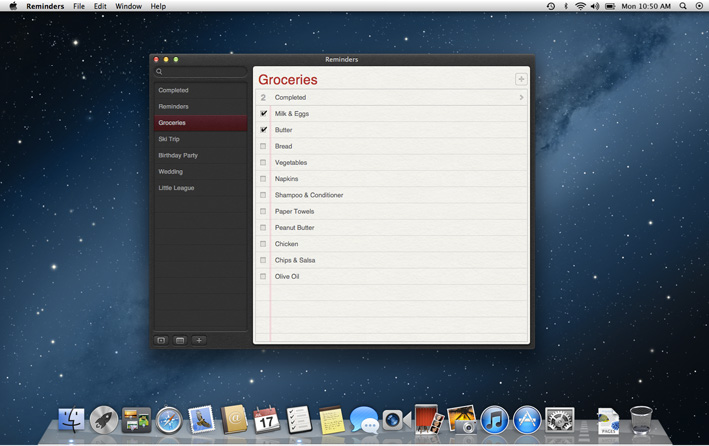Viewport: 709px width, 446px height.
Task: Open Spotlight search in the menu bar
Action: tap(683, 6)
